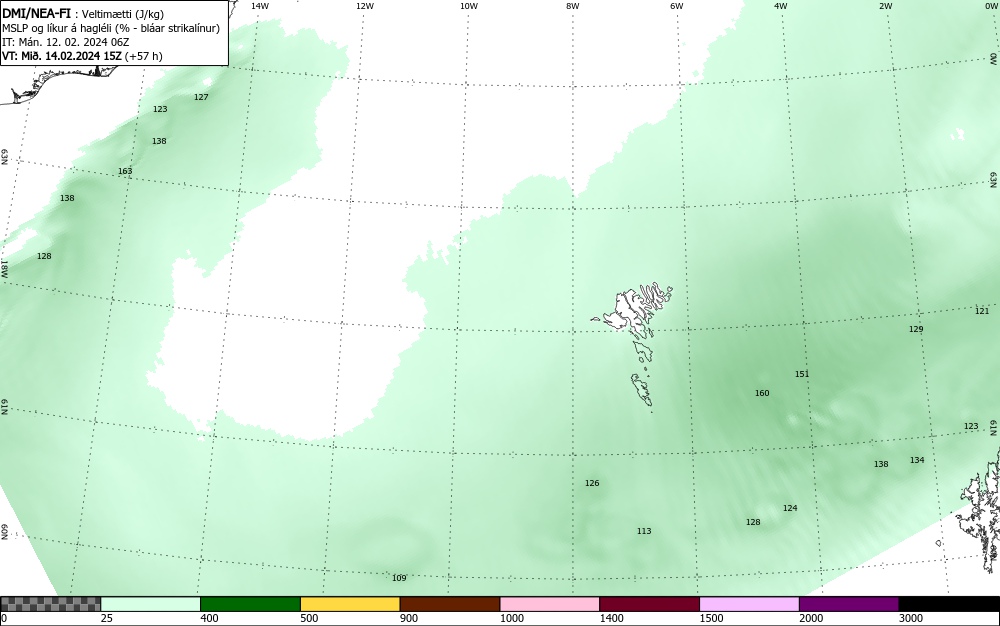Image resolution: width=1000 pixels, height=626 pixels.
Task: Click the 3000 legend scale value
Action: (911, 618)
